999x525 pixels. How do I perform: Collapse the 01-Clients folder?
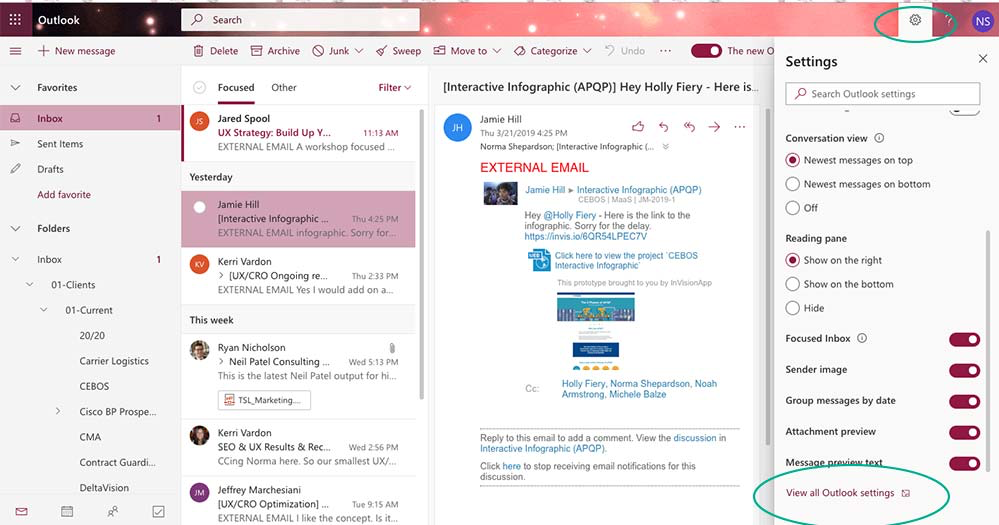click(x=29, y=285)
